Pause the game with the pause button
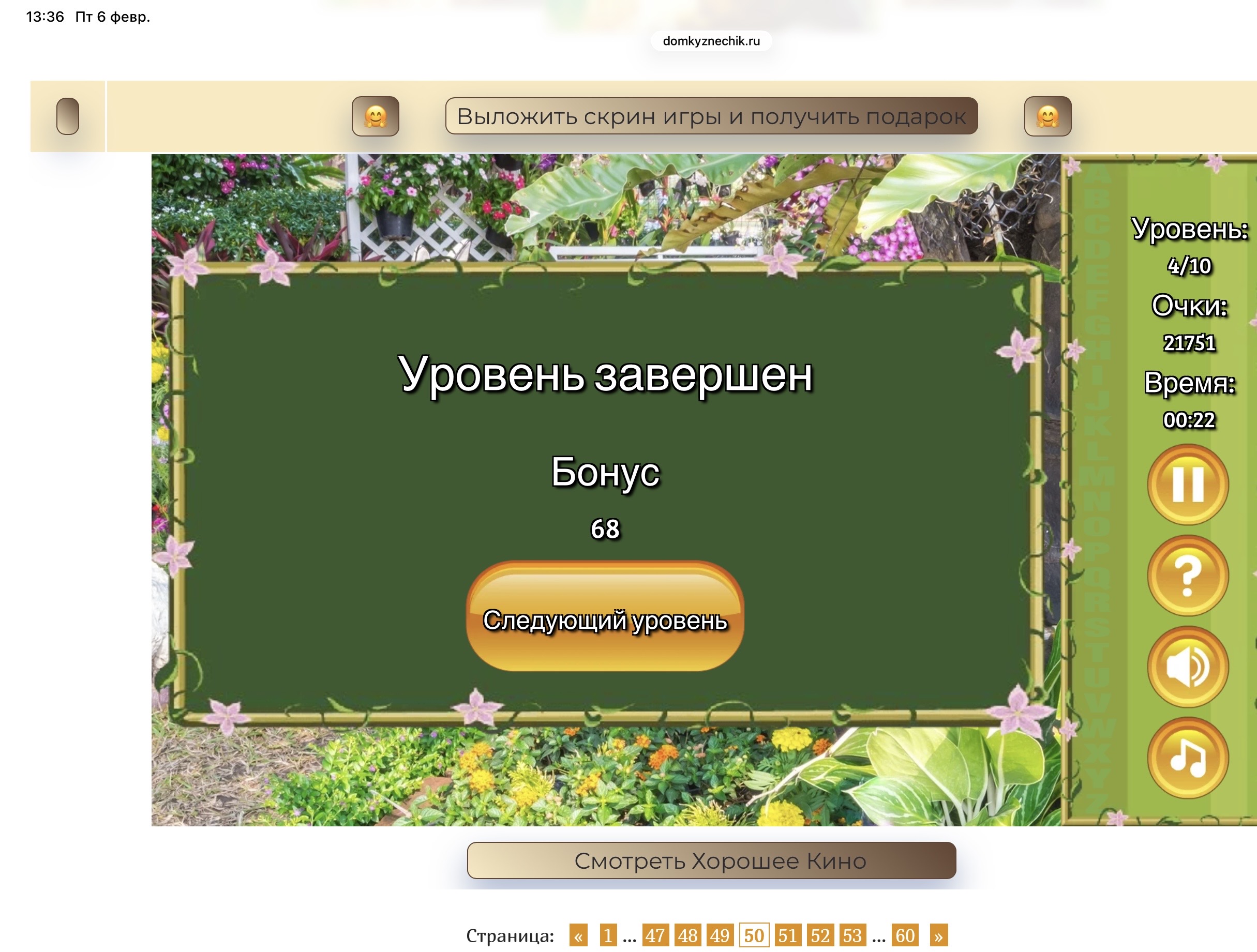 (1188, 485)
